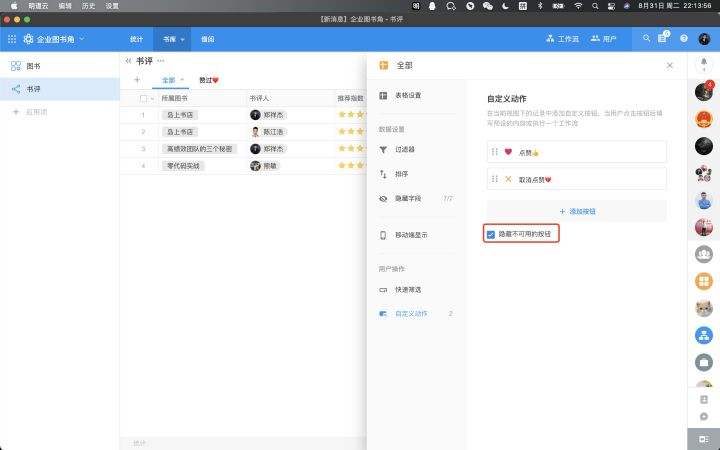Toggle 隐藏不可用的按钮 checkbox
Image resolution: width=720 pixels, height=450 pixels.
(490, 234)
